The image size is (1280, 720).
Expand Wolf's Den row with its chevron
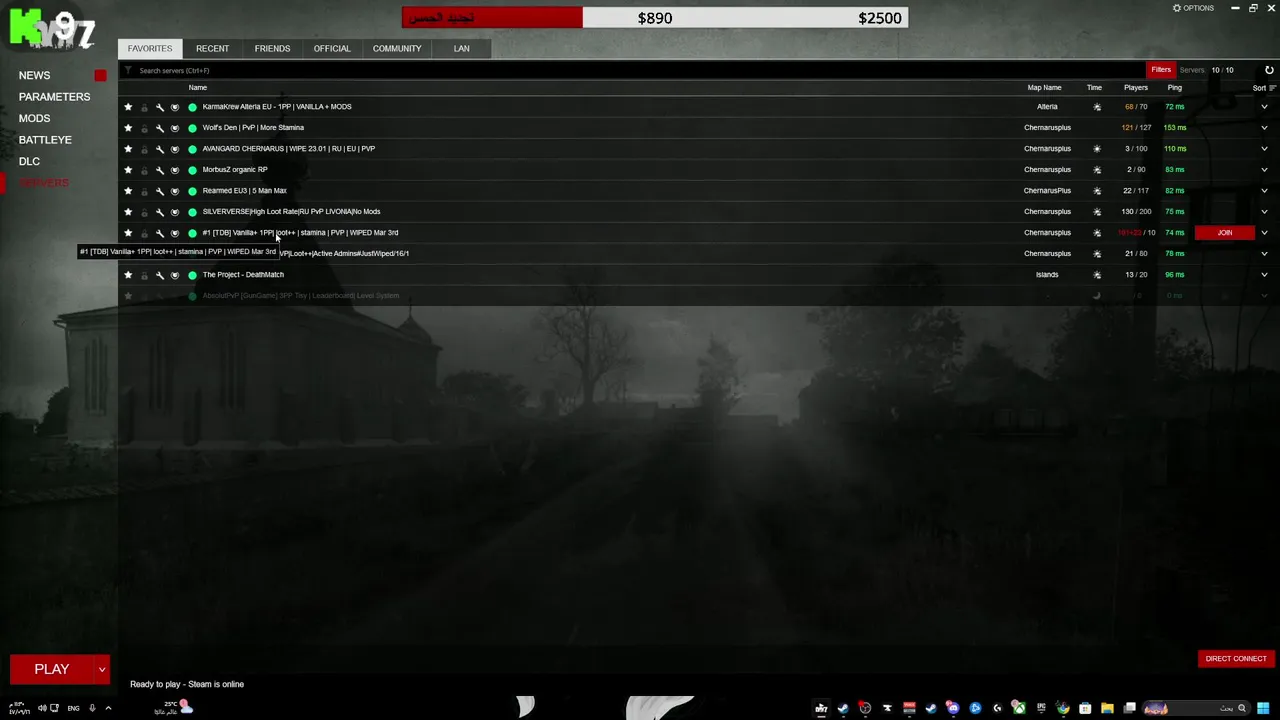(x=1264, y=128)
